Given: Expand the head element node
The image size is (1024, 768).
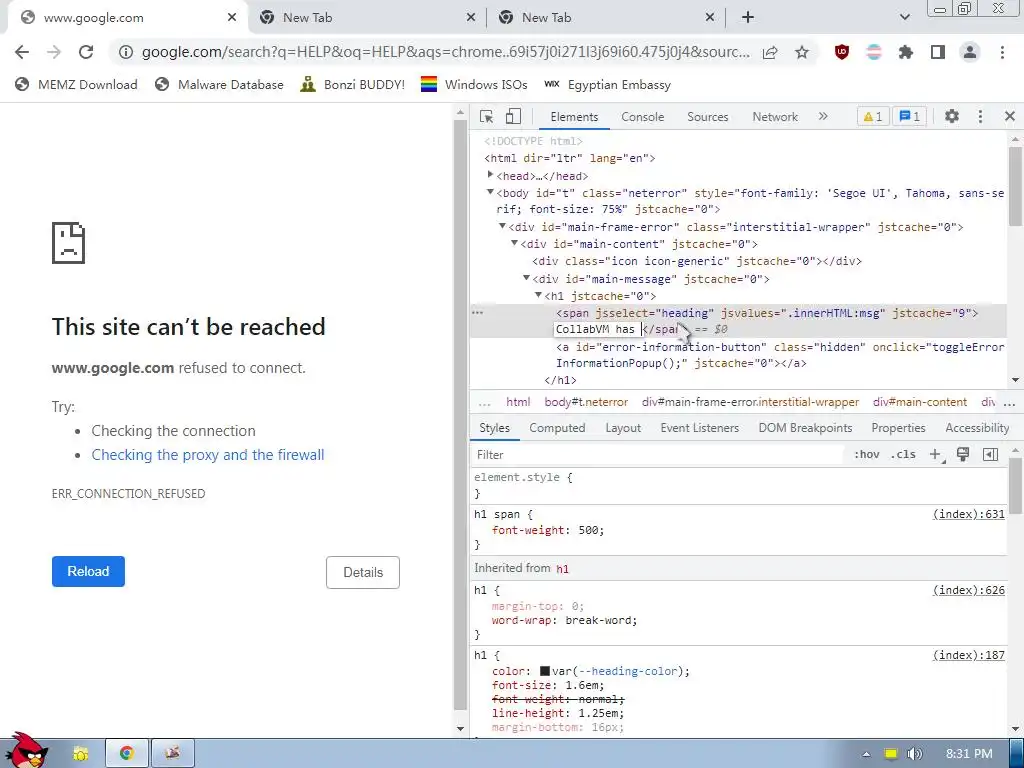Looking at the screenshot, I should (490, 175).
